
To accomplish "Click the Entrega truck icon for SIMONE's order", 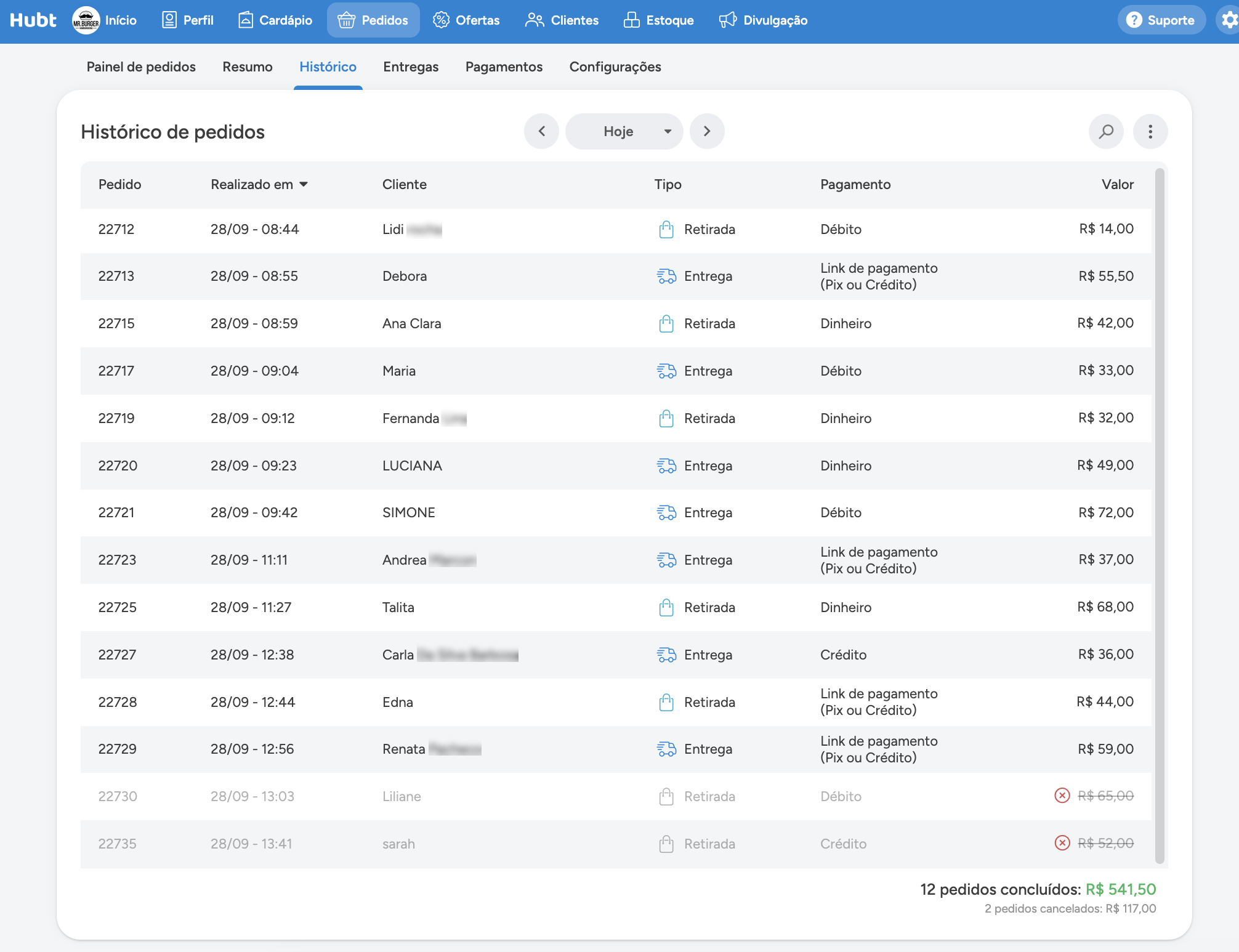I will (666, 513).
